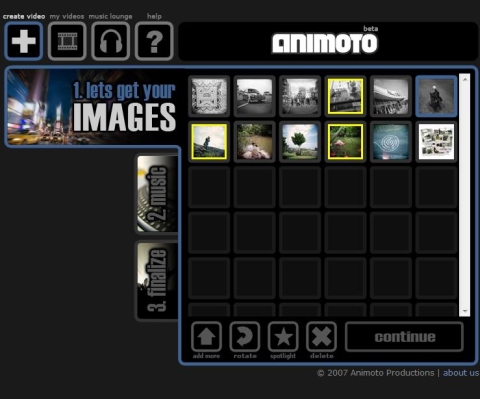Image resolution: width=480 pixels, height=399 pixels.
Task: Open the help question mark icon
Action: click(x=154, y=41)
